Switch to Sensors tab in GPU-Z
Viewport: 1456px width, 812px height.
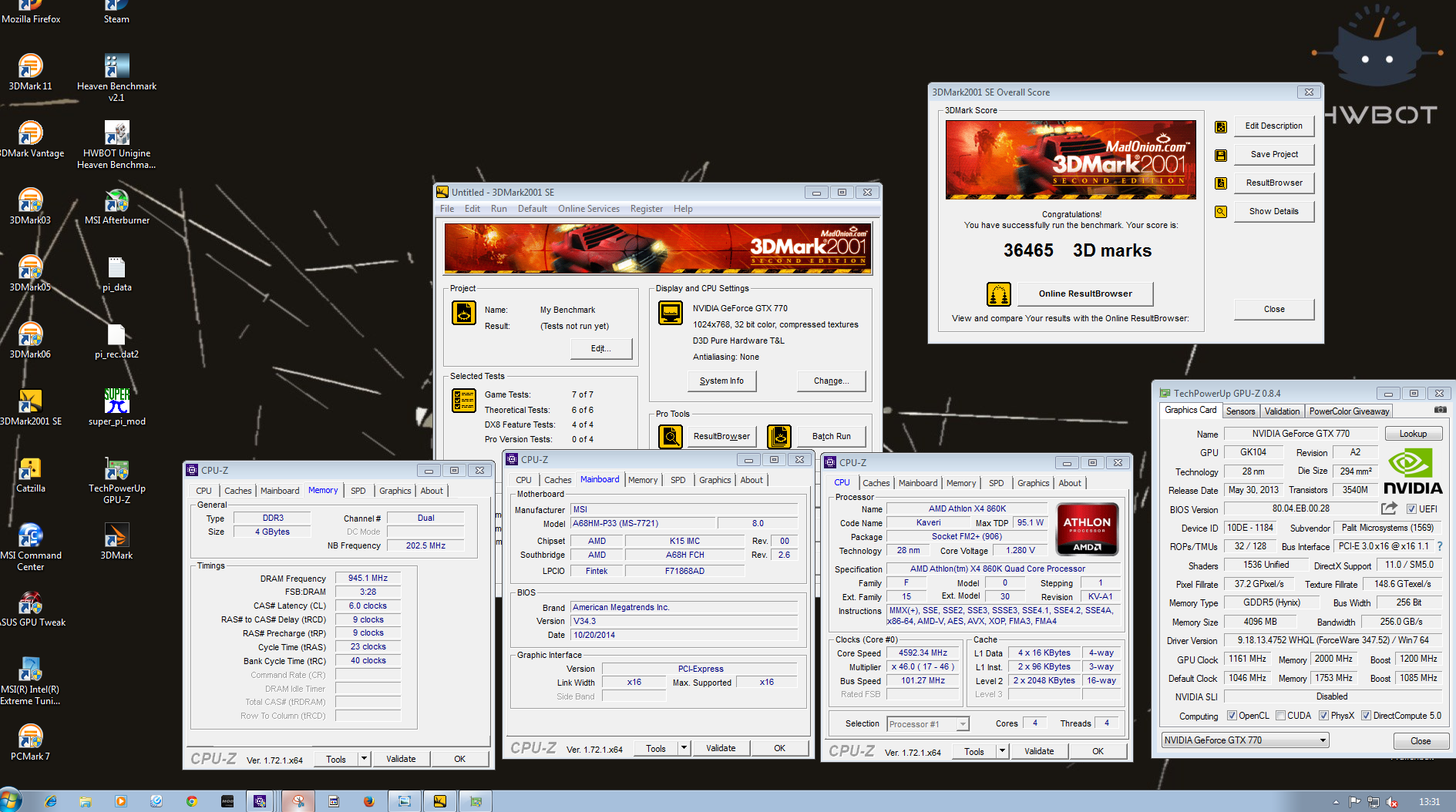point(1241,411)
